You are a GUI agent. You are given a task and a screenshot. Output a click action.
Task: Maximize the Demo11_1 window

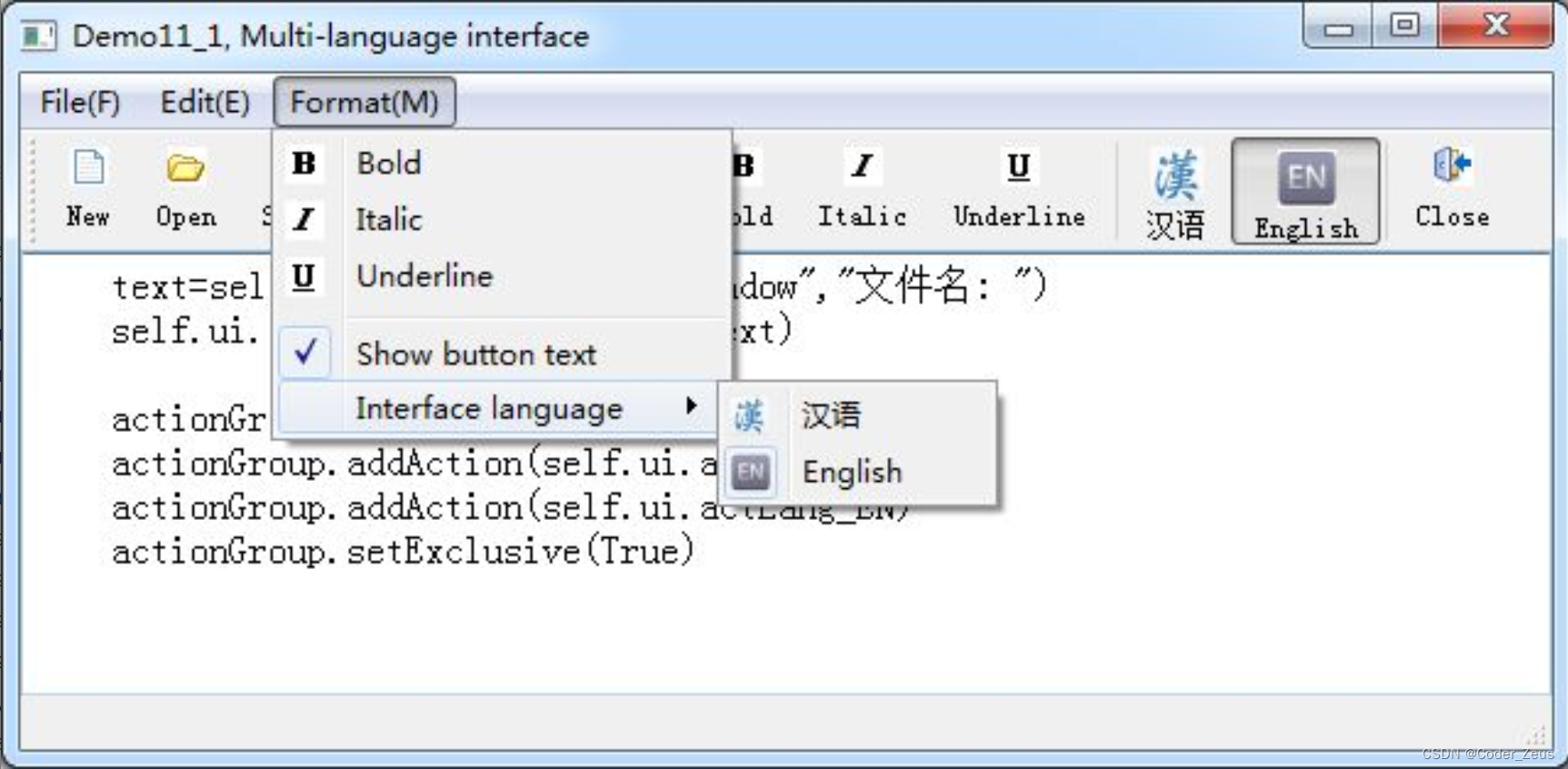[x=1404, y=25]
